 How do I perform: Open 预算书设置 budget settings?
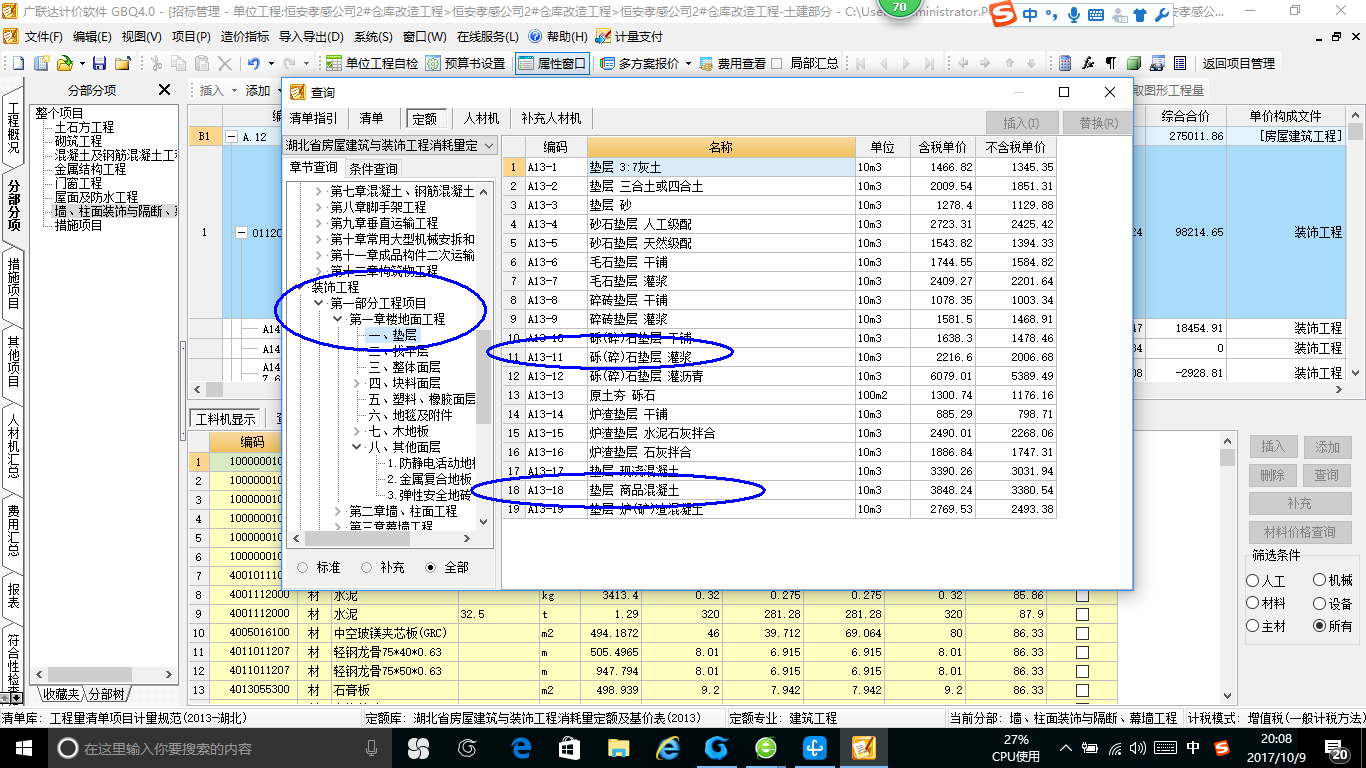[x=466, y=63]
